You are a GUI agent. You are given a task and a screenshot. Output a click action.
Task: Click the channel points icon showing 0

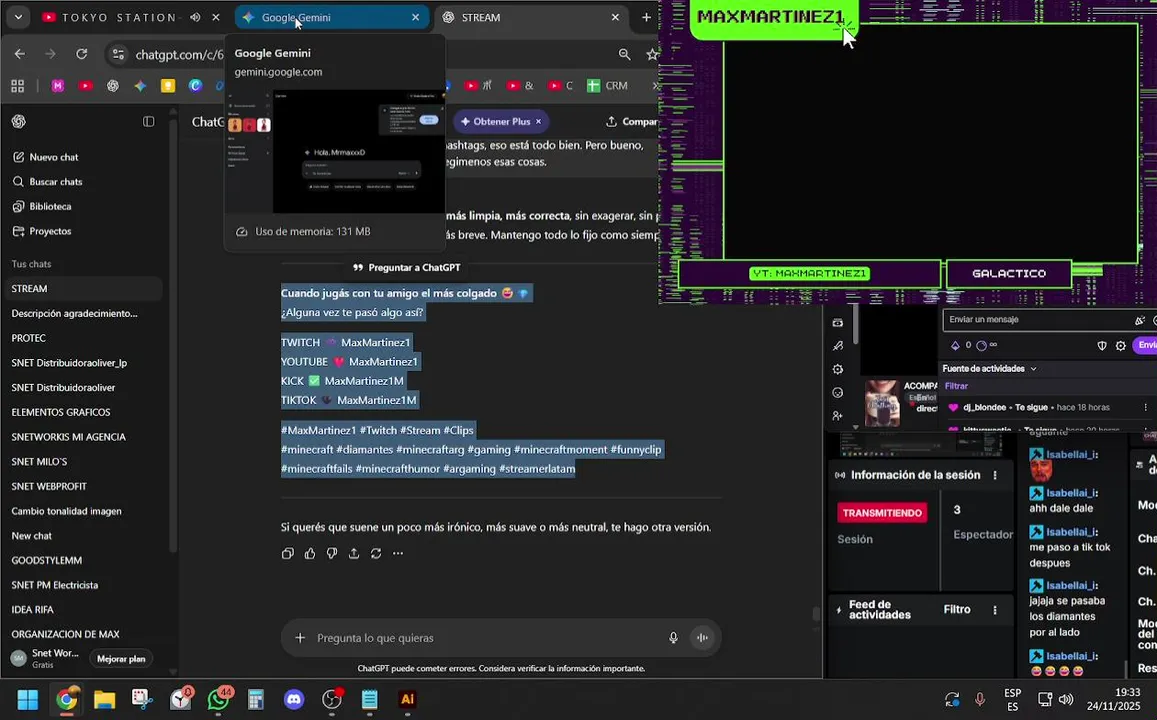click(x=961, y=345)
